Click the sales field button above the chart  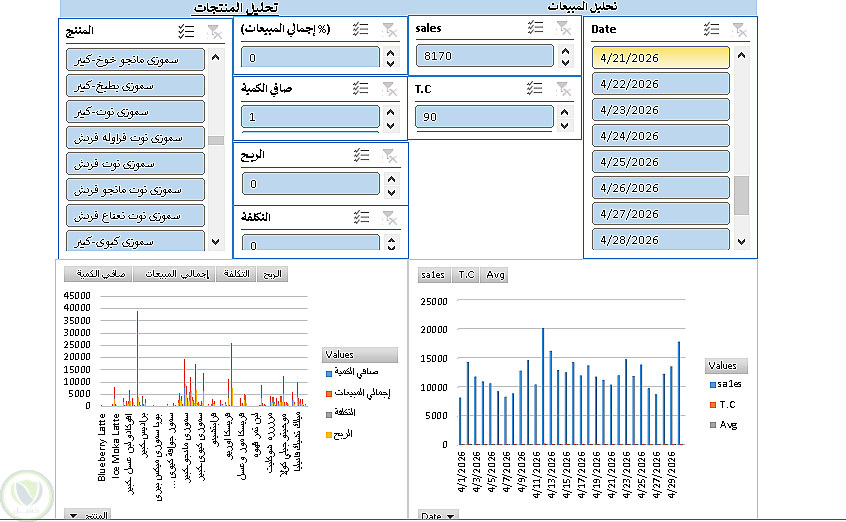pos(433,275)
